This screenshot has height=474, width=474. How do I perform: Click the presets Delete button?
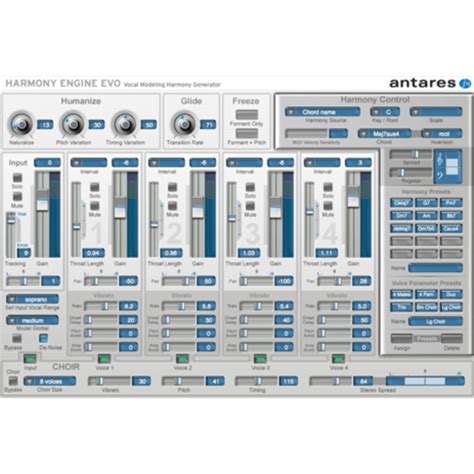pyautogui.click(x=452, y=339)
